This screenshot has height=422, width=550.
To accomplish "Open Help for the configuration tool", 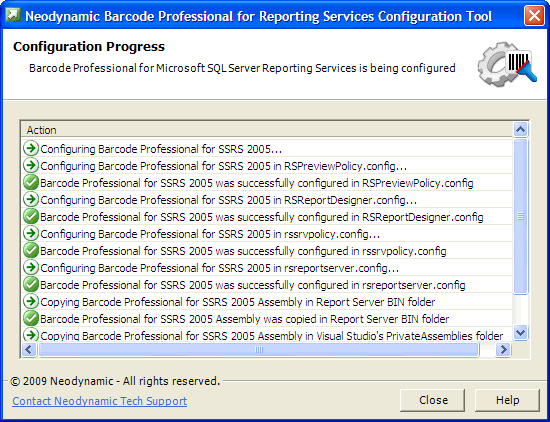I will [507, 400].
